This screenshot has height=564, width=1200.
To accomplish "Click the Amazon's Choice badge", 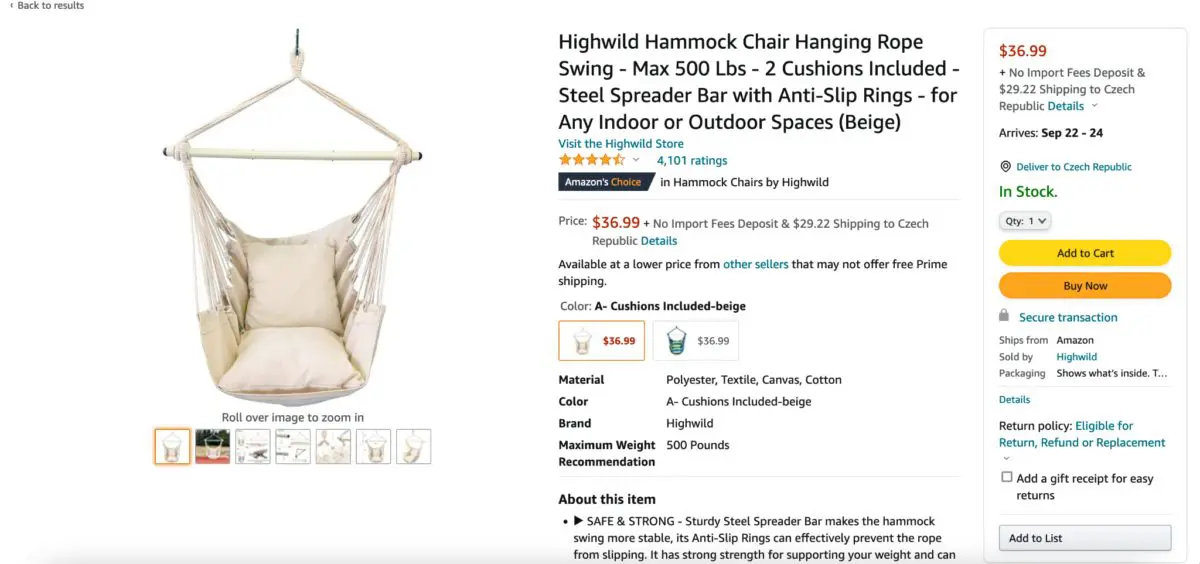I will (604, 182).
